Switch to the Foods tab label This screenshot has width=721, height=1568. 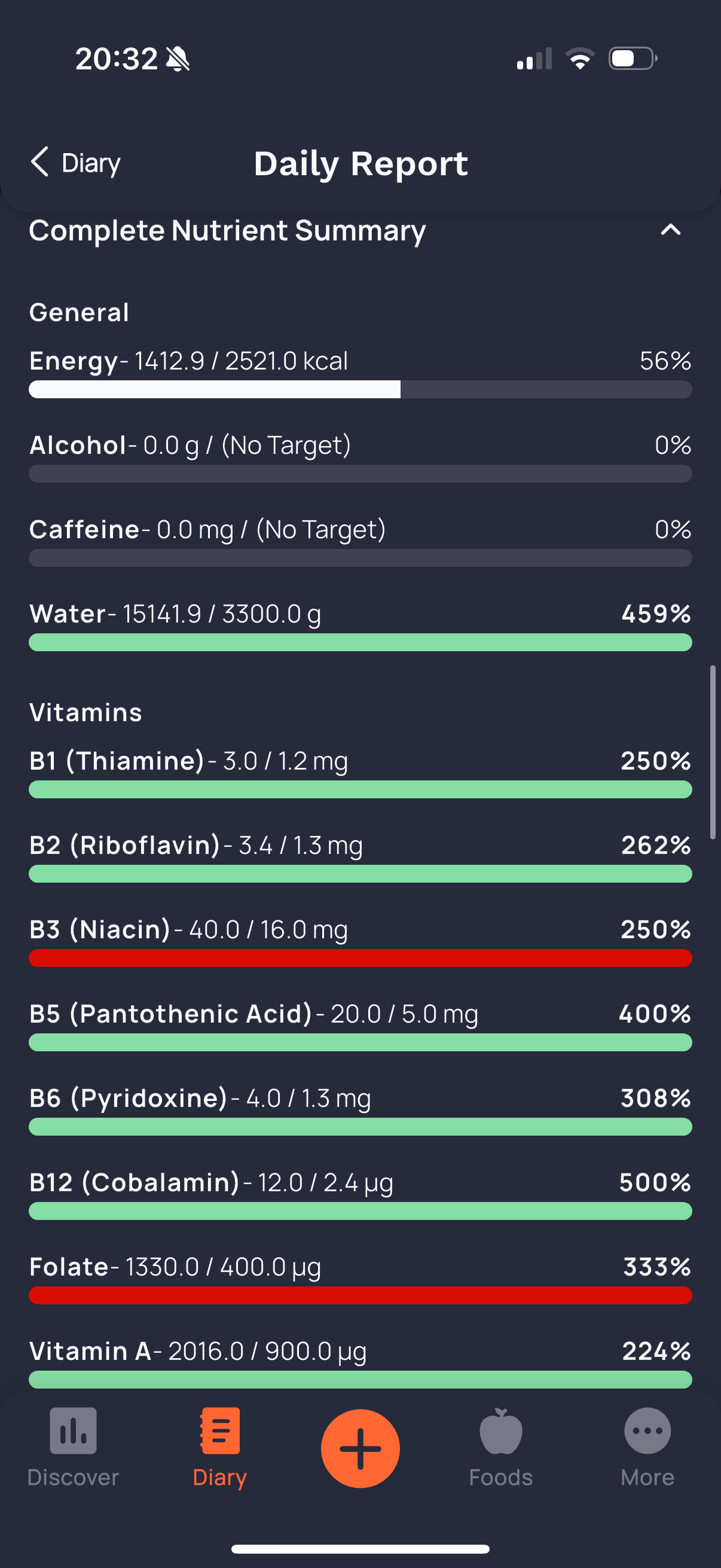[501, 1477]
